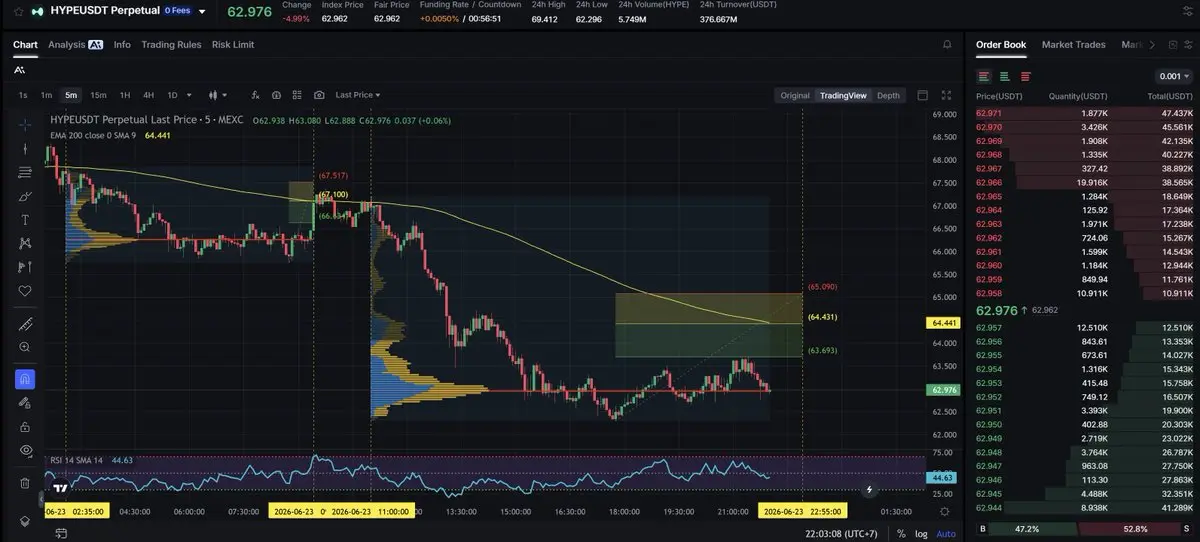Click ask price row 62.971
1200x542 pixels.
[x=1084, y=114]
